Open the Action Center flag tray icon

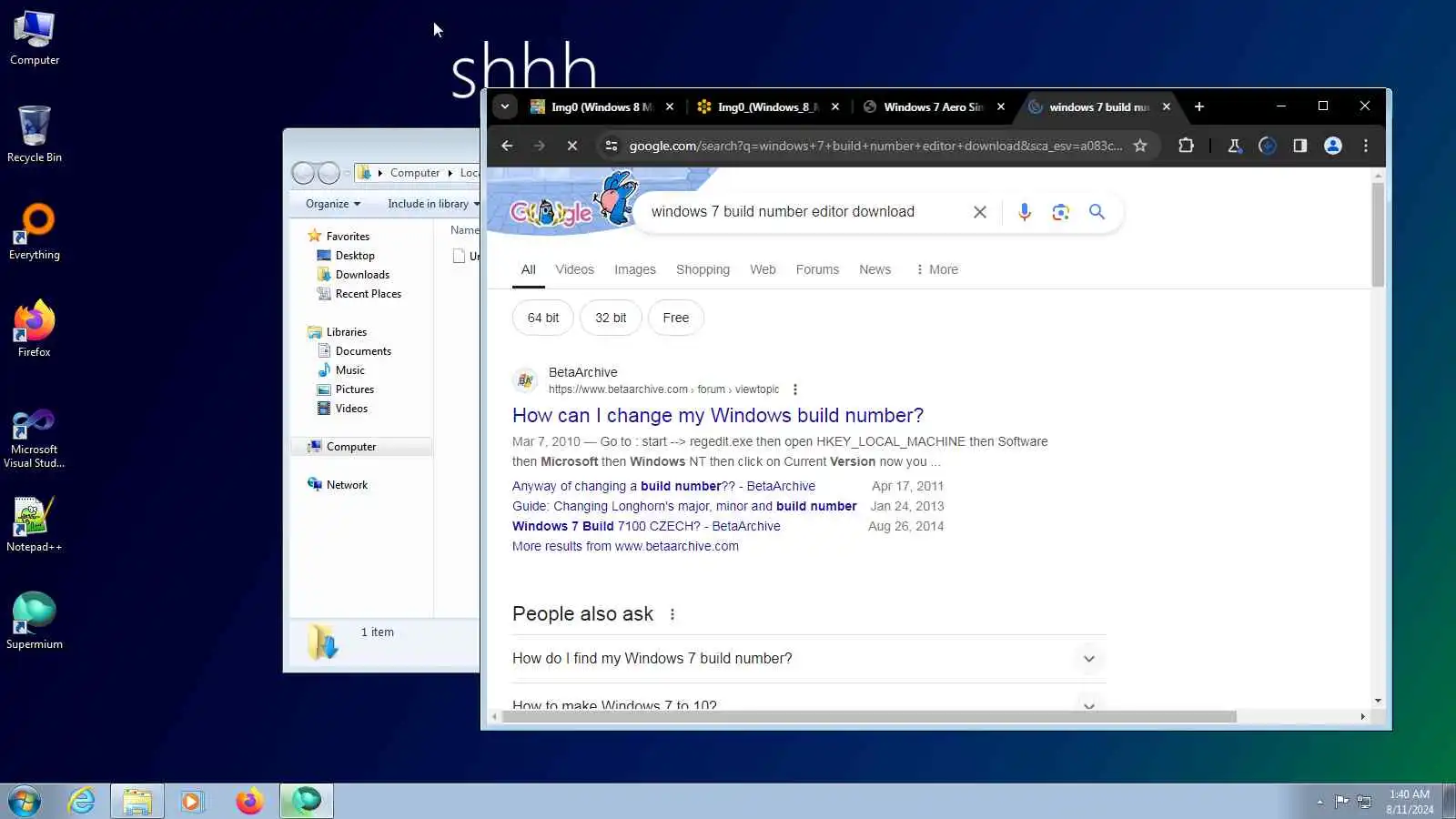(1341, 802)
